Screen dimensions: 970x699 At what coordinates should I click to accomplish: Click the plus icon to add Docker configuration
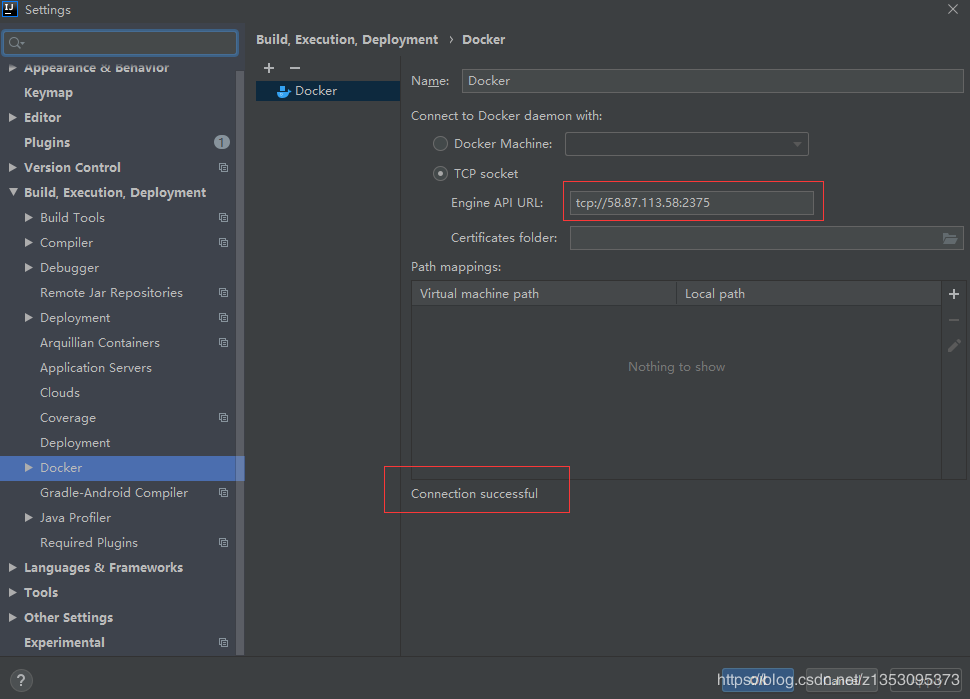tap(269, 68)
